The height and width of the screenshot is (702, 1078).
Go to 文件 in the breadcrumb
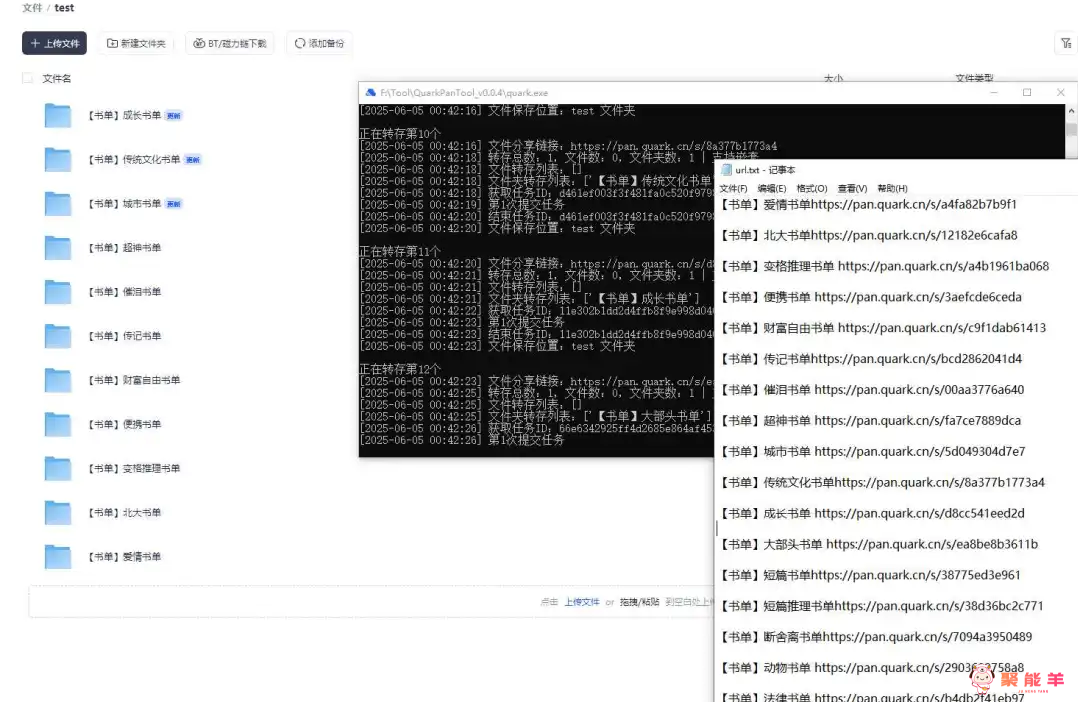(x=32, y=8)
